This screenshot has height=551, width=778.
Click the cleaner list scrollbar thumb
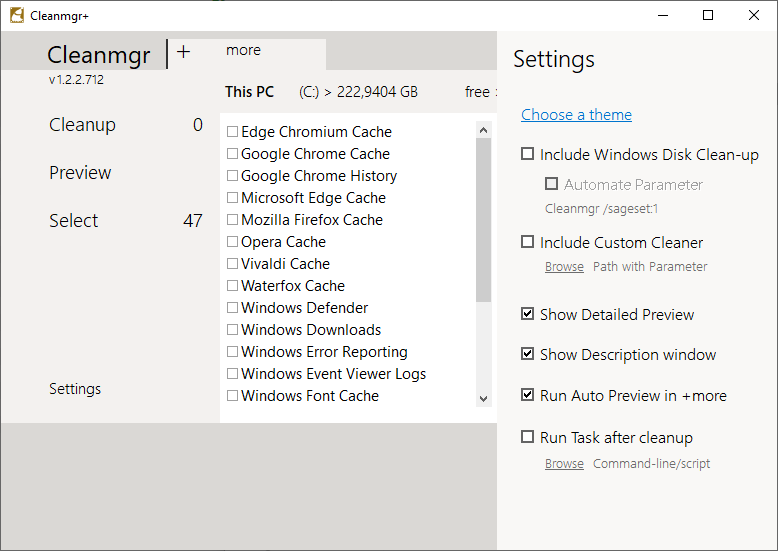484,220
